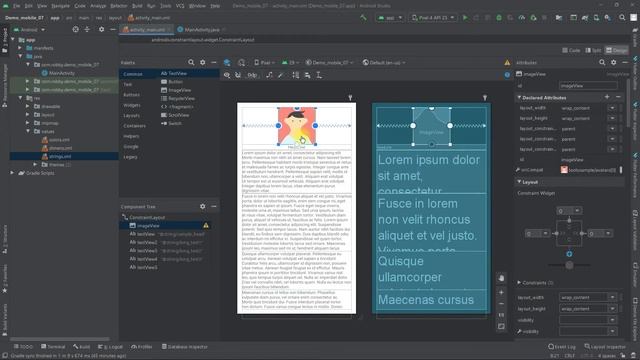This screenshot has height=360, width=640.
Task: Open the Refactor menu
Action: 119,6
